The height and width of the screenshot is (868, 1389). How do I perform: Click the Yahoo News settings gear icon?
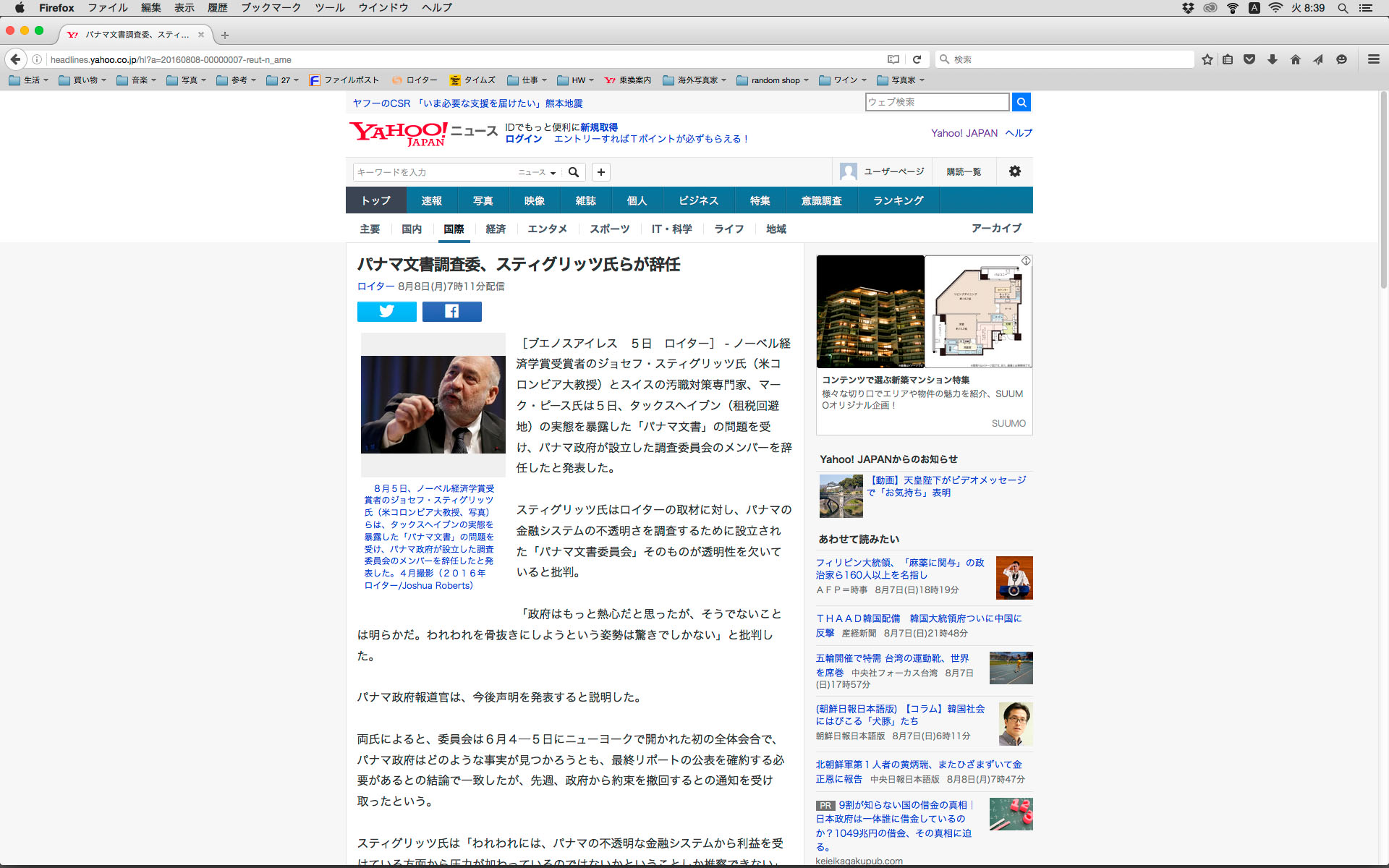point(1014,171)
